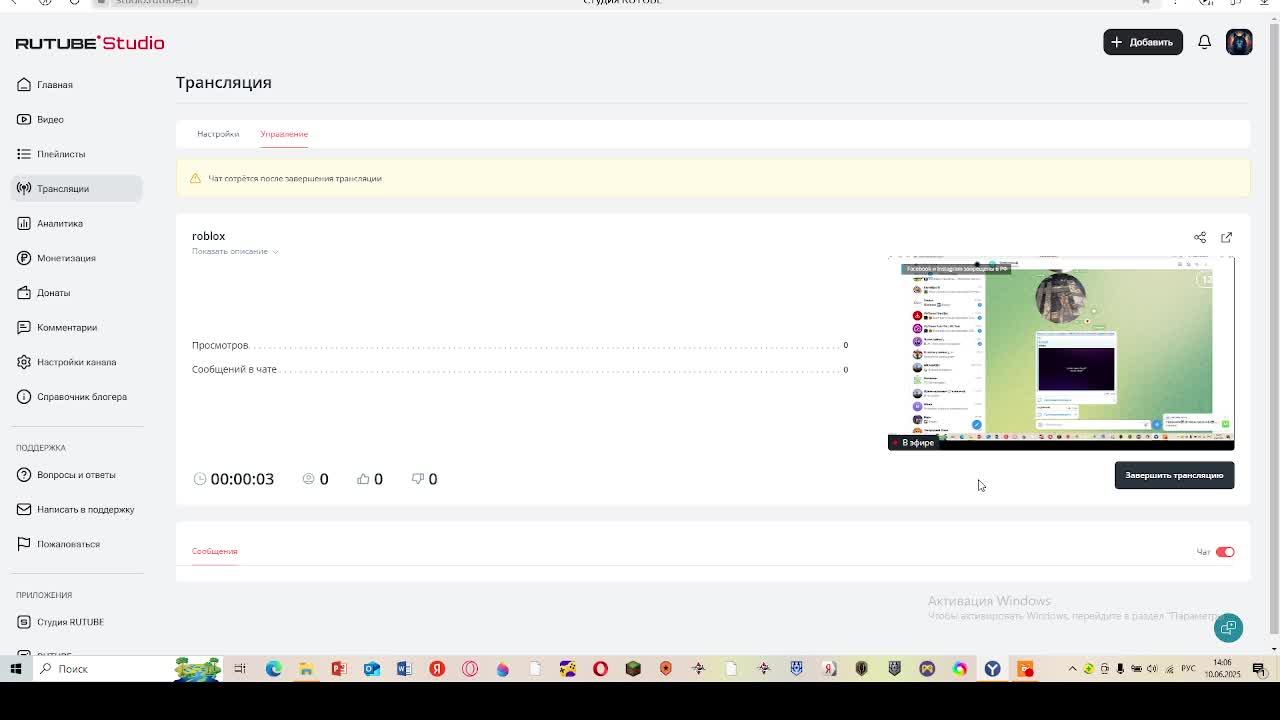
Task: Click the share stream icon
Action: tap(1200, 238)
